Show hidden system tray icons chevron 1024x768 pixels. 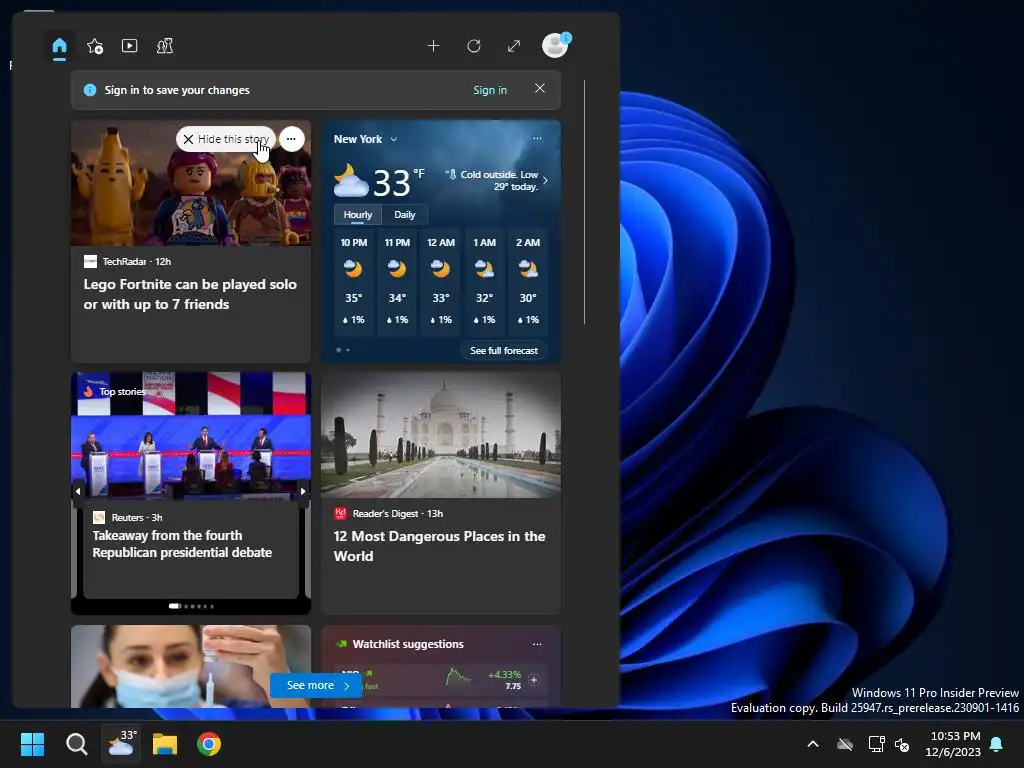click(813, 744)
